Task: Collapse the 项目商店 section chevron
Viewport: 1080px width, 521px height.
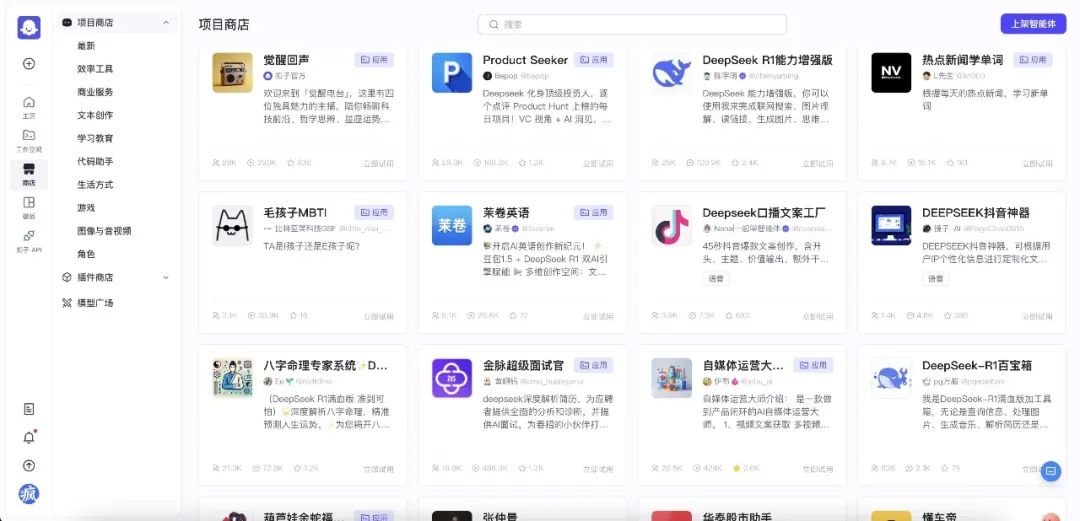Action: point(166,23)
